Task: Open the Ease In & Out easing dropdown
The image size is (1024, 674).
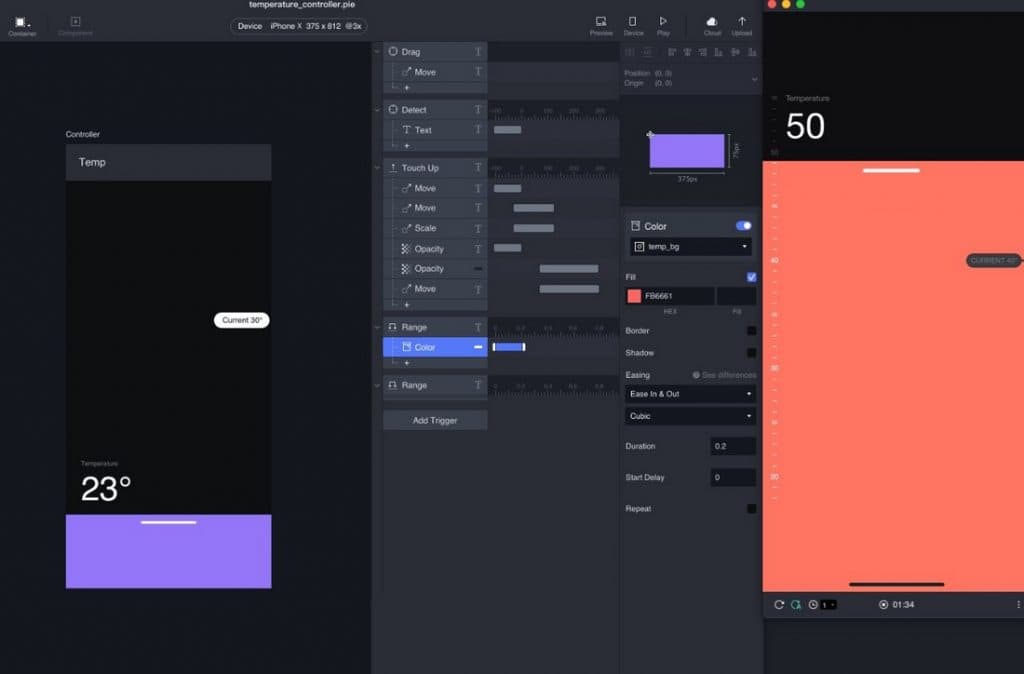Action: click(x=690, y=394)
